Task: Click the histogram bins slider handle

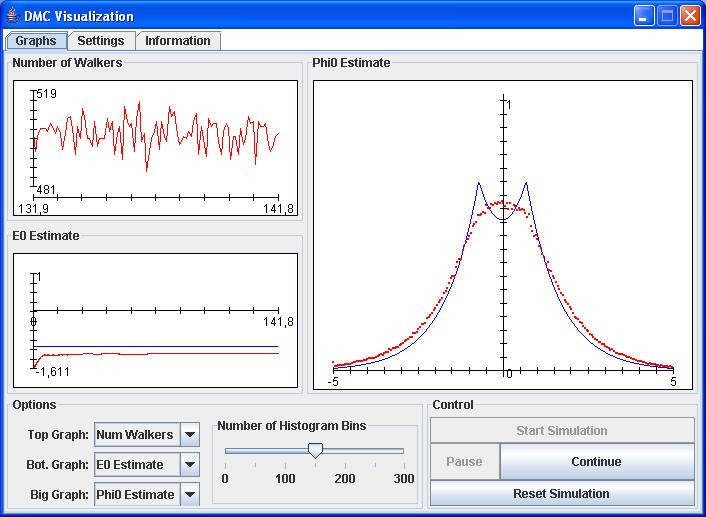Action: [315, 451]
